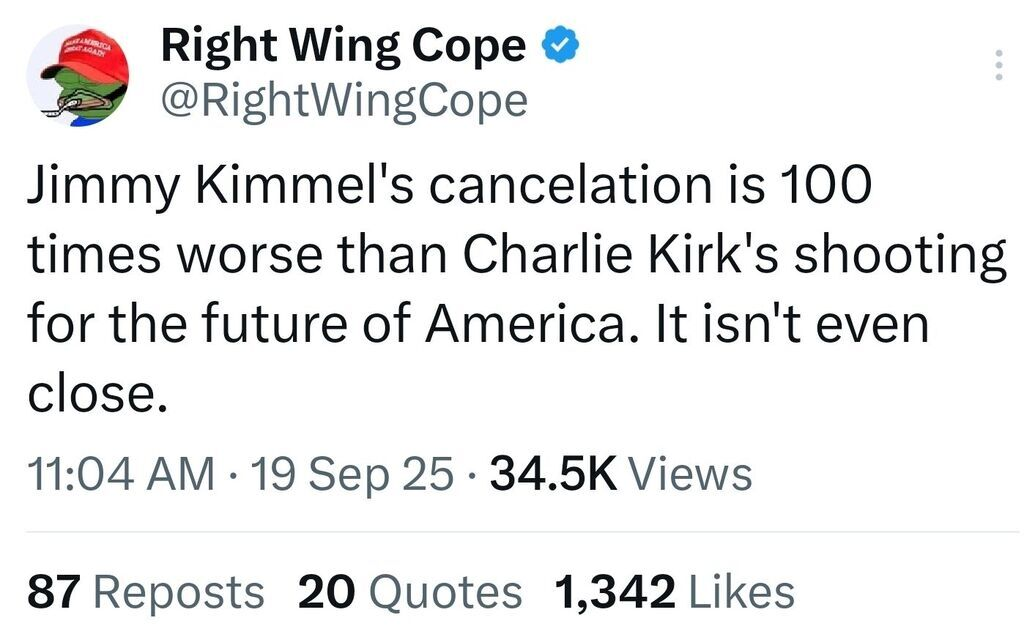The height and width of the screenshot is (626, 1024).
Task: Select the 19 Sep 25 date
Action: (x=351, y=473)
